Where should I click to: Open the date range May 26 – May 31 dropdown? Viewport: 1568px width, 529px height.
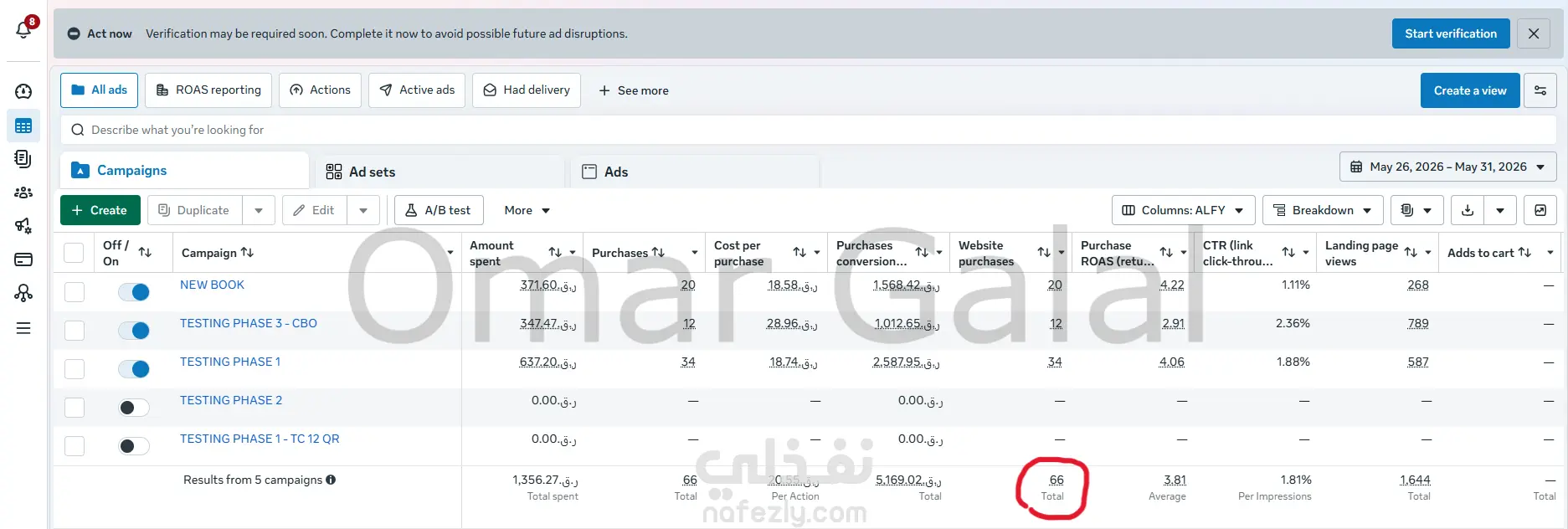coord(1448,167)
